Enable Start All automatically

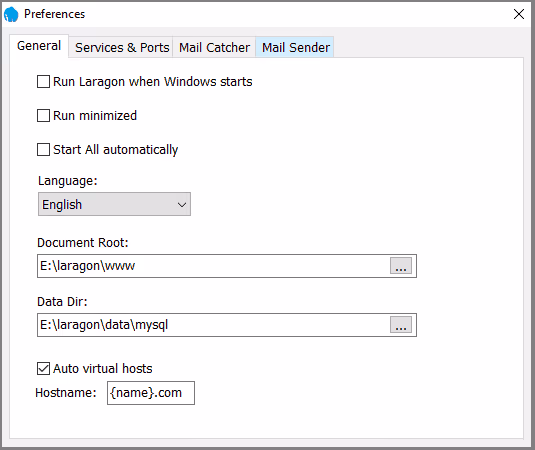click(x=43, y=149)
